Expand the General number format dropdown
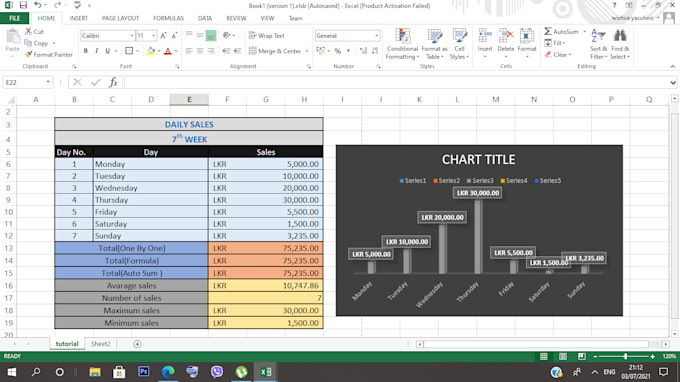Image resolution: width=680 pixels, height=382 pixels. (376, 36)
